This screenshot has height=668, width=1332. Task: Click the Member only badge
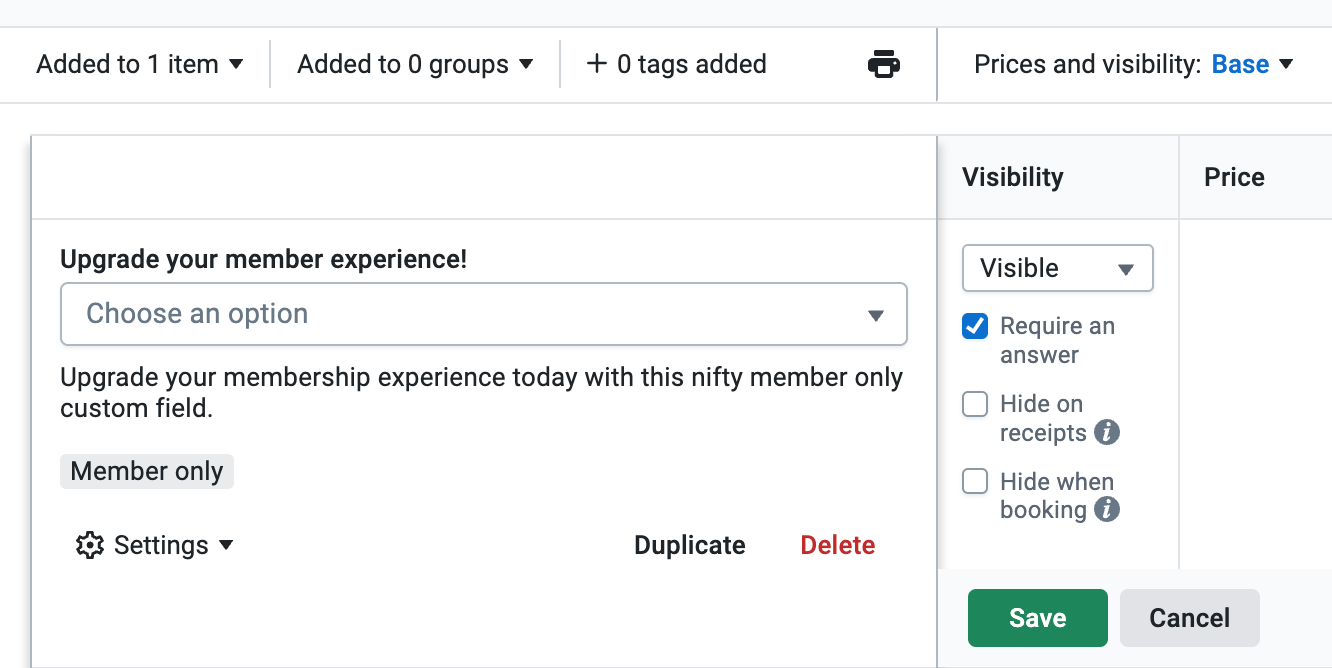(147, 471)
